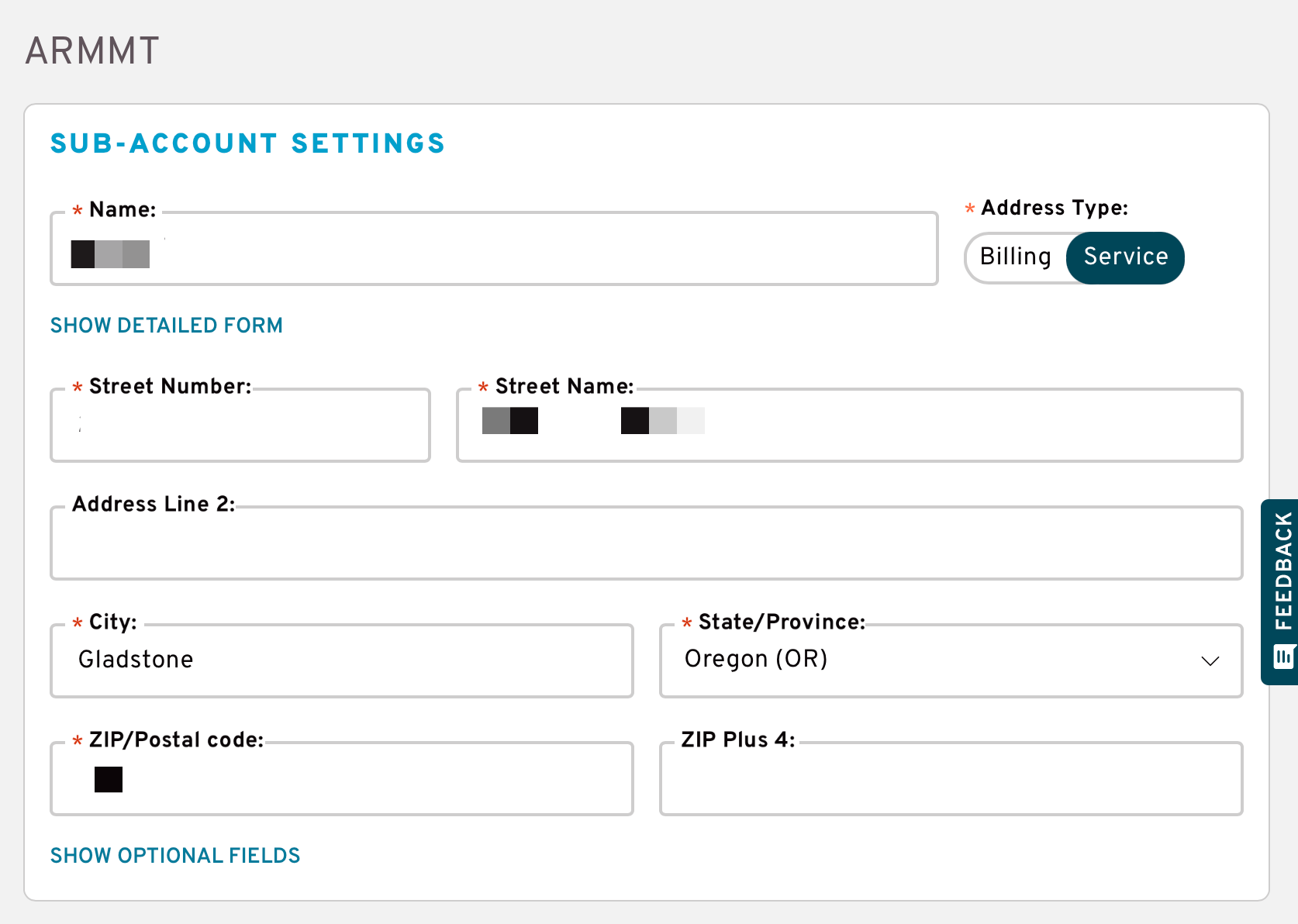Click the City field containing Gladstone
Screen dimensions: 1298x924
click(x=342, y=661)
